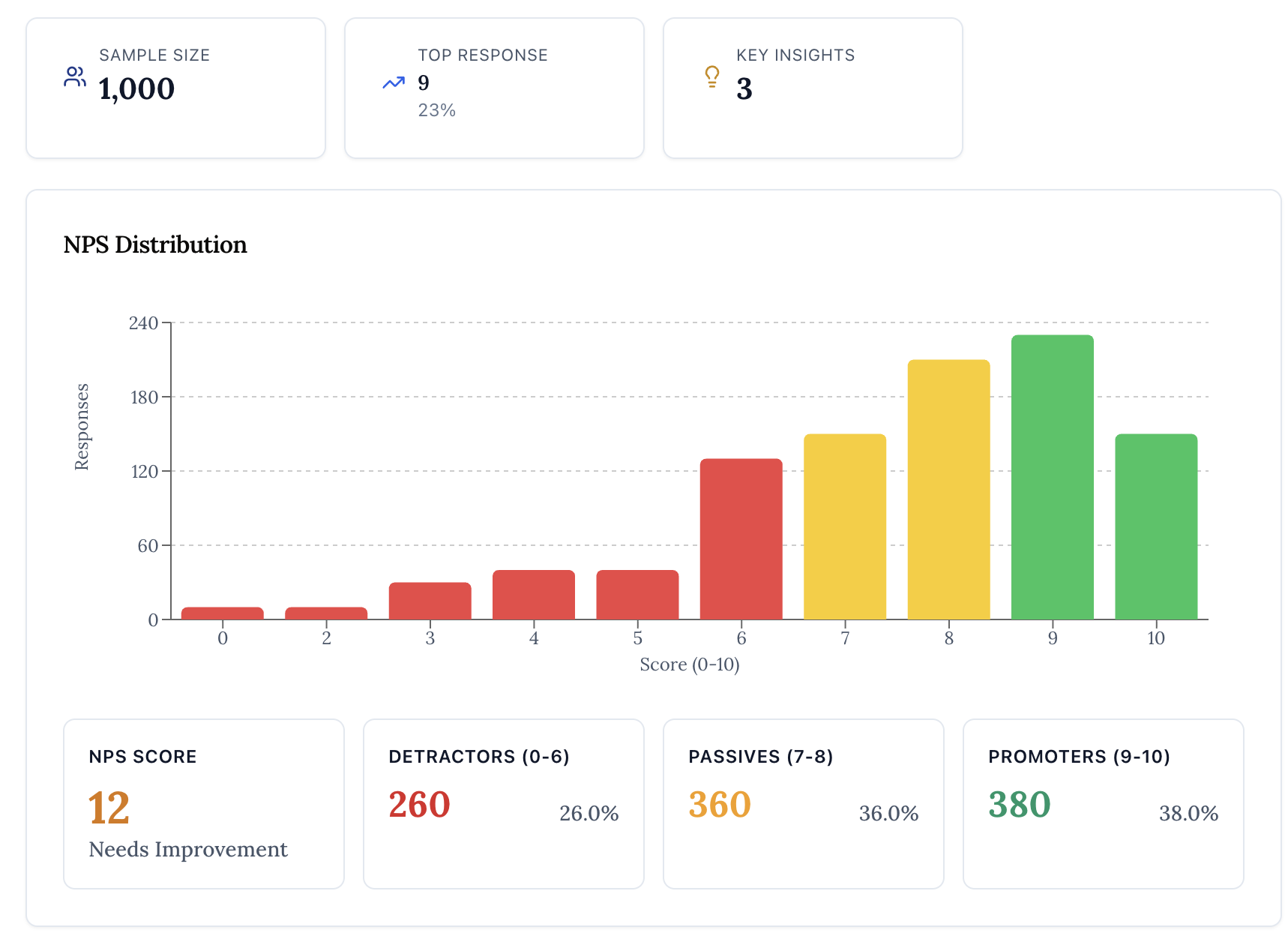
Task: Select the red bar for score 0
Action: (223, 613)
